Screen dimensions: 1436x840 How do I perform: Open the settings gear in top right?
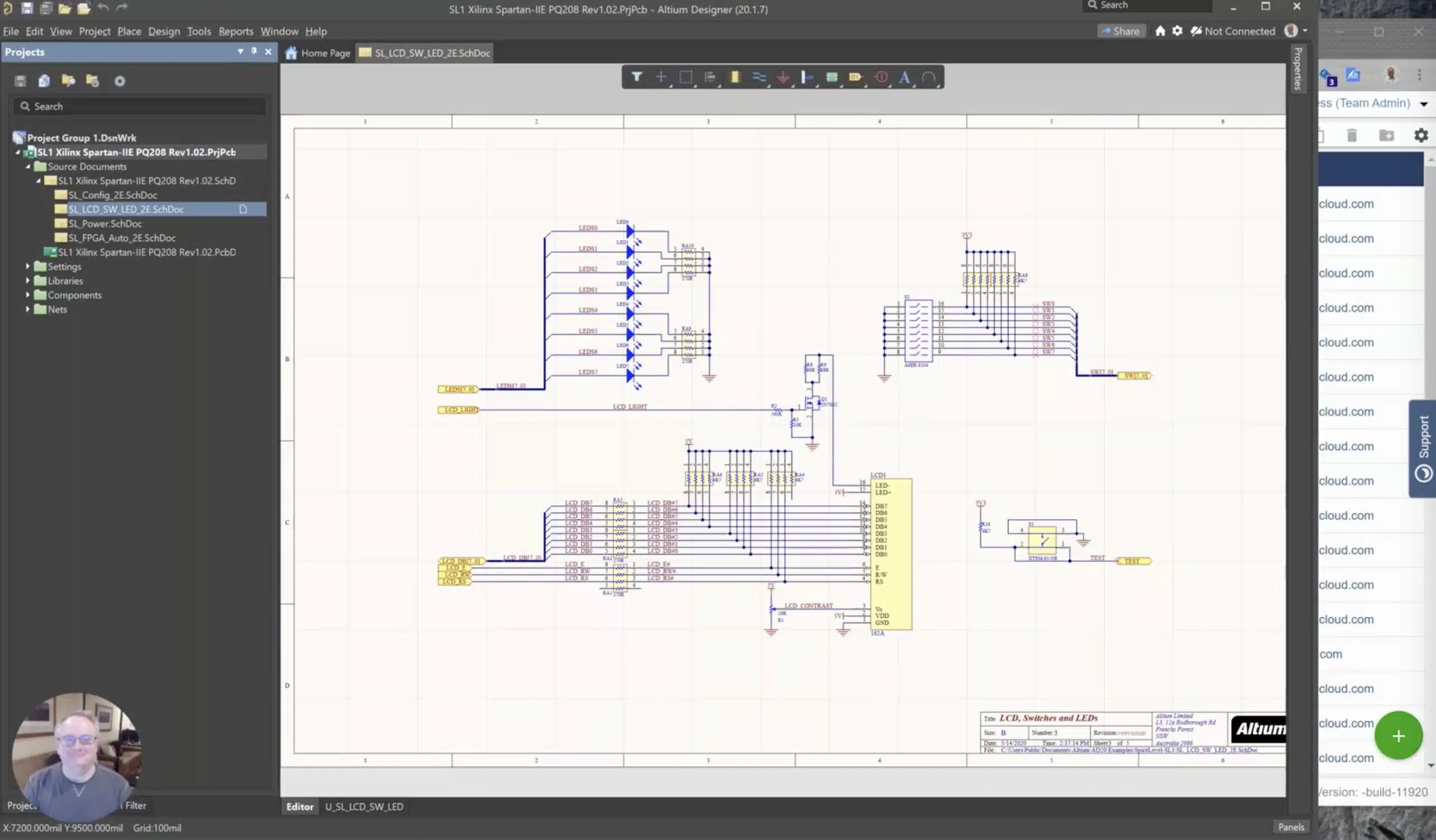tap(1177, 31)
